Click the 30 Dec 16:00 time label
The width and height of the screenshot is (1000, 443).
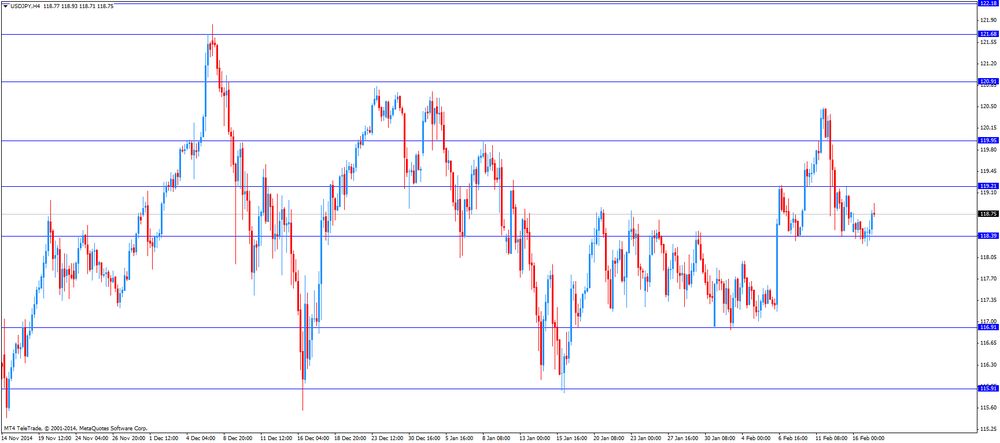pos(425,439)
